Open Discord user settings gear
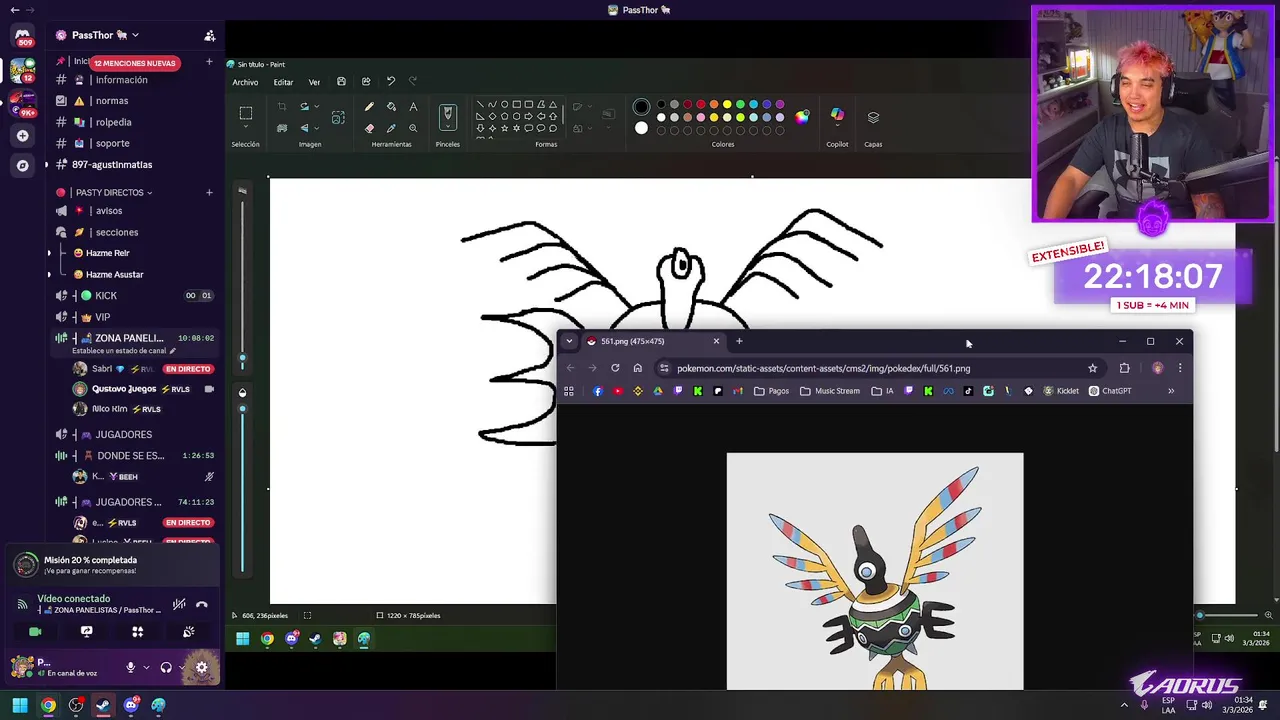This screenshot has height=720, width=1280. tap(201, 667)
